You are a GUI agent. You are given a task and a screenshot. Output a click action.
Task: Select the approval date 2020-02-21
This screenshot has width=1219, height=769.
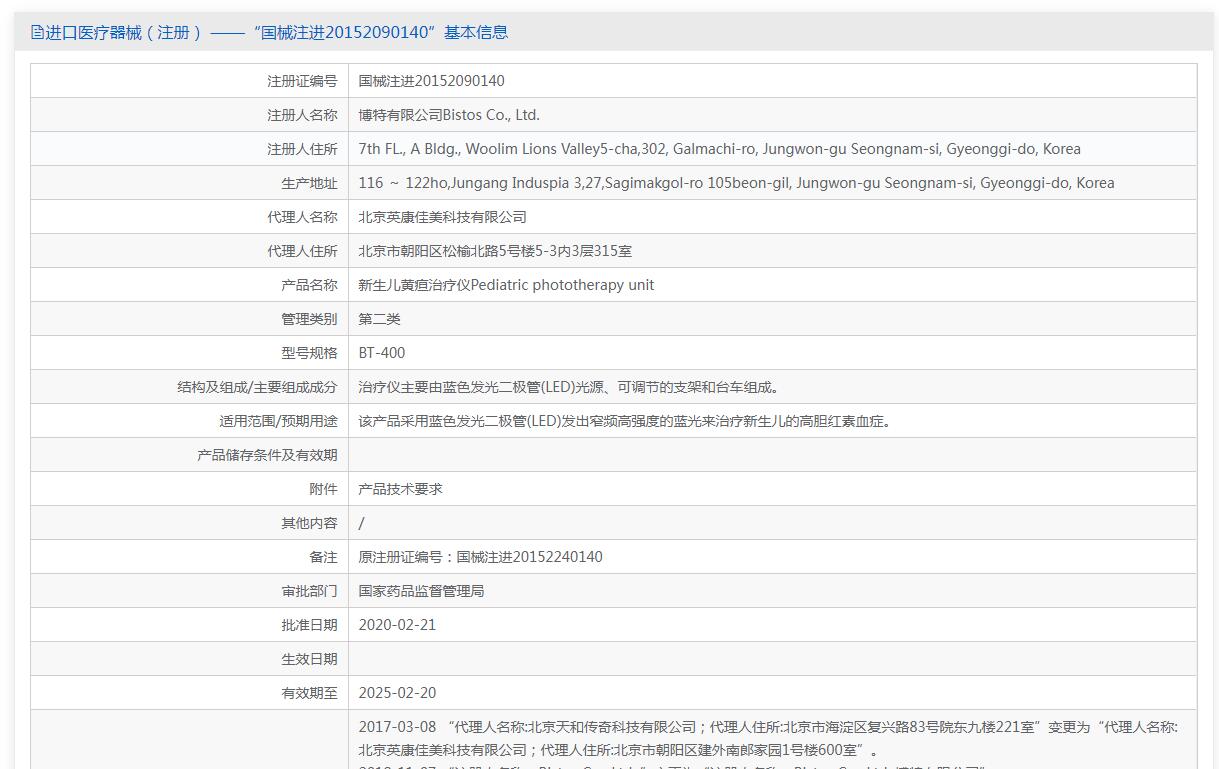(397, 625)
